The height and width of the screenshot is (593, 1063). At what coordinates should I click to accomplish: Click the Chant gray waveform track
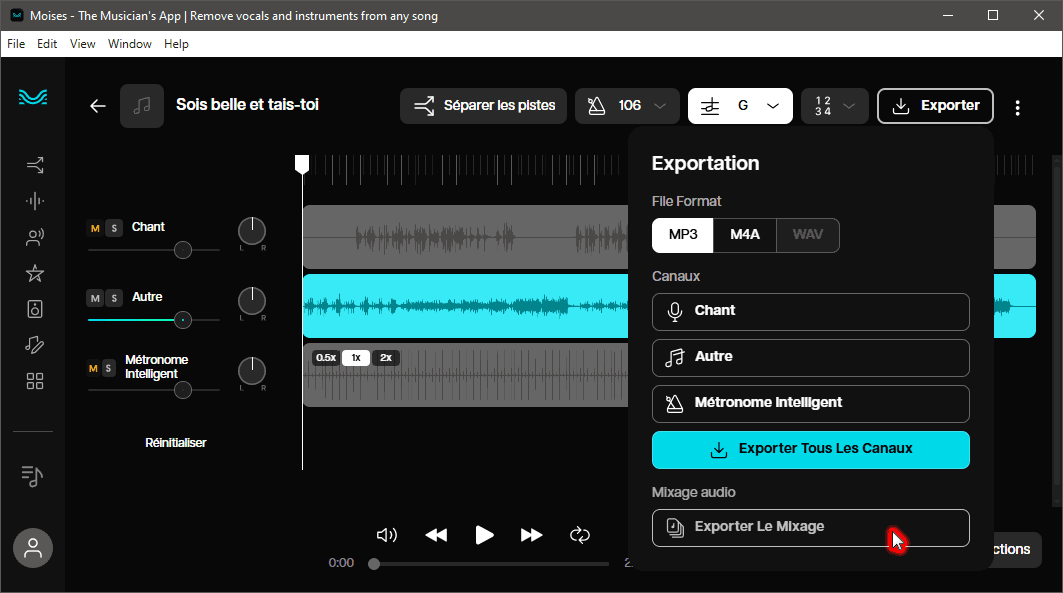click(x=465, y=237)
